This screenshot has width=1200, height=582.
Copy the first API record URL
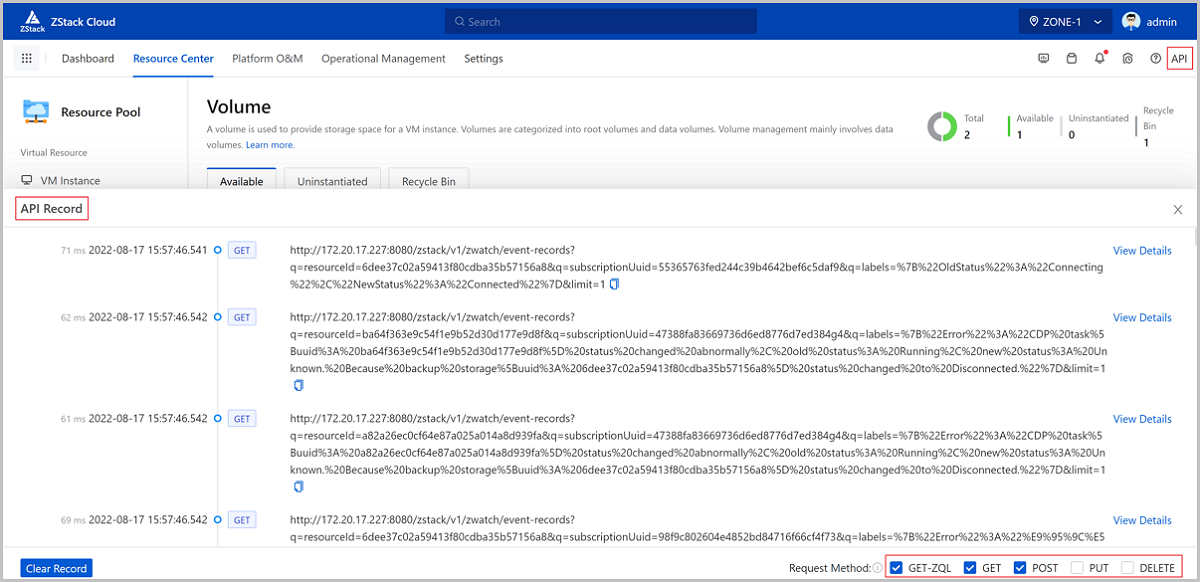pos(615,284)
